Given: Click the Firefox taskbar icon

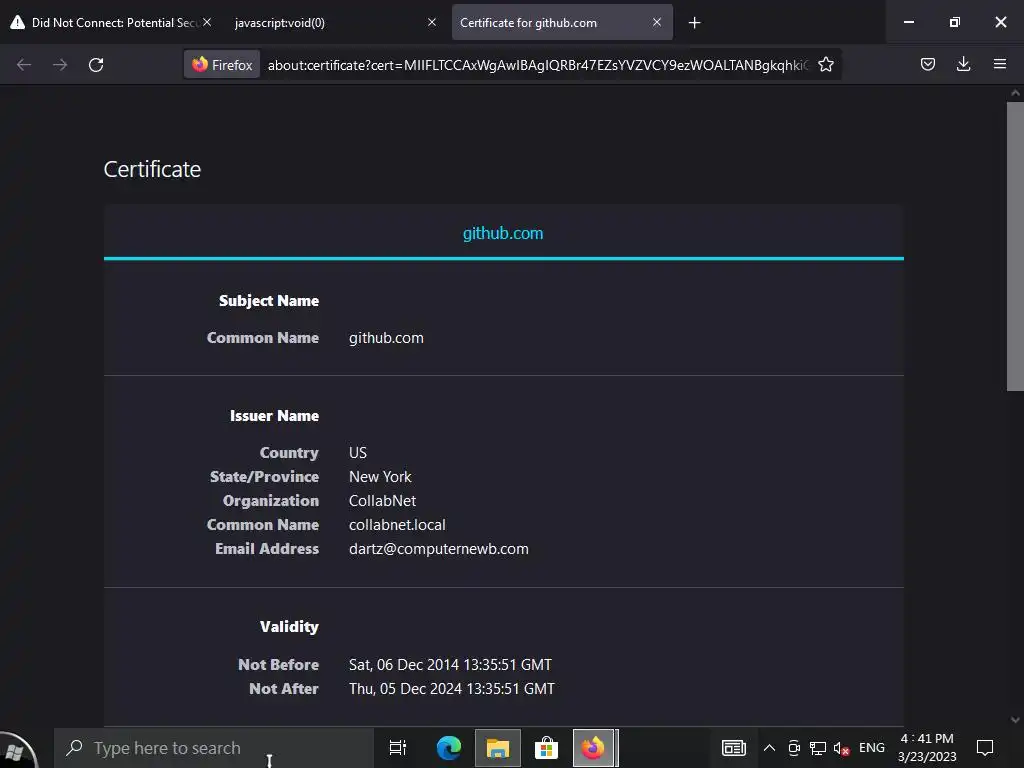Looking at the screenshot, I should click(594, 748).
